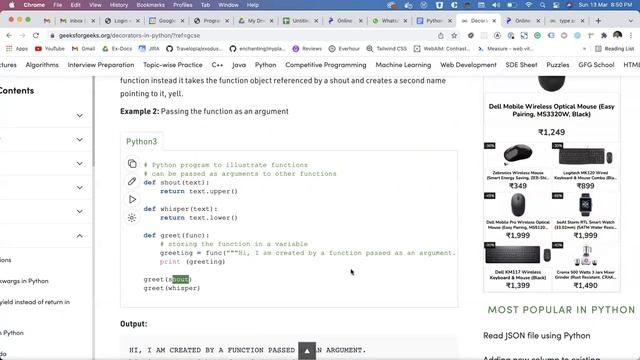Expand the third Contents section chevron
Screen dimensions: 640x360
click(80, 163)
